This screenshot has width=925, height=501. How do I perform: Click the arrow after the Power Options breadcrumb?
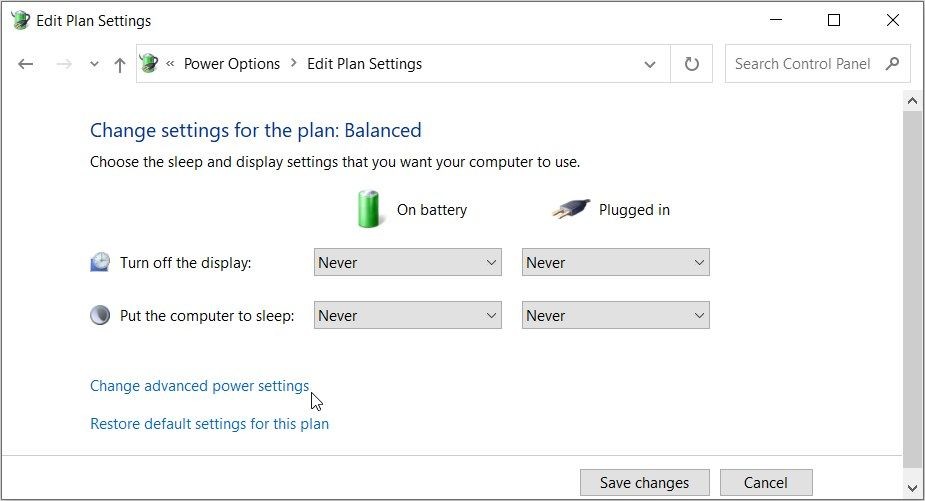pyautogui.click(x=293, y=63)
